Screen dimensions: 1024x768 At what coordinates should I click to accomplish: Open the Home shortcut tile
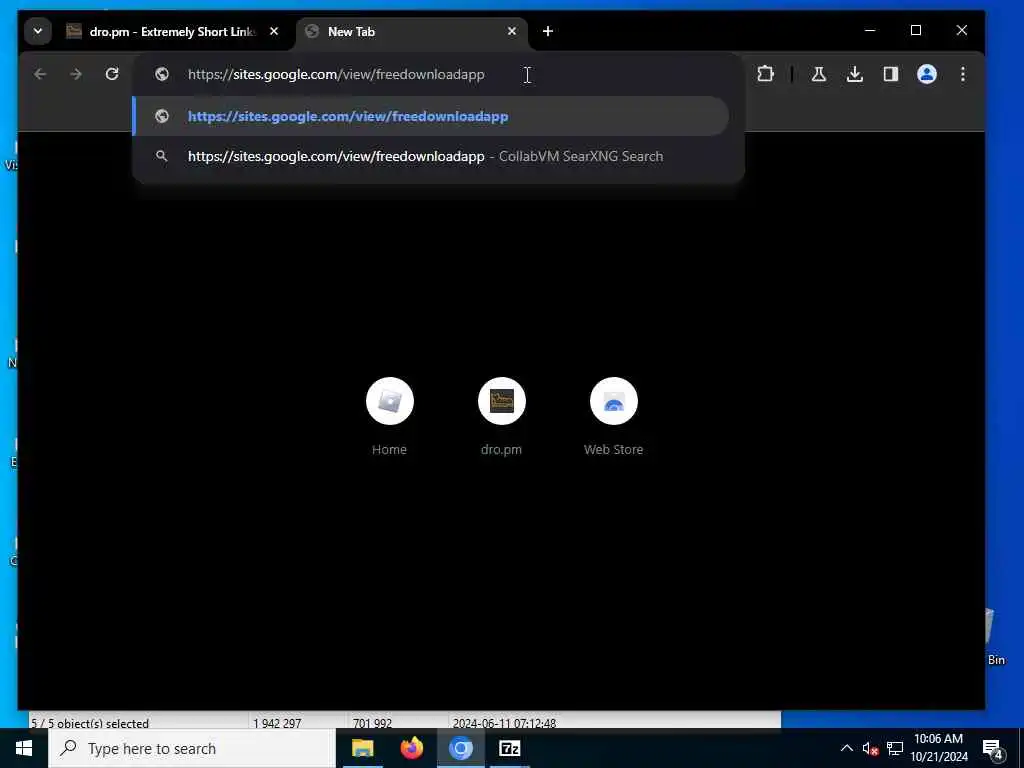coord(390,417)
